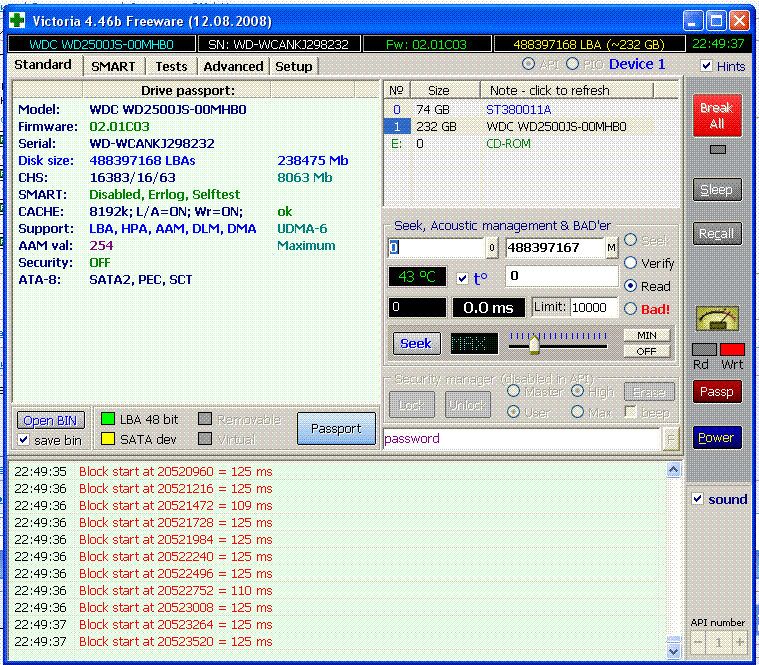This screenshot has width=759, height=665.
Task: Click the gray Rd indicator
Action: coord(704,349)
